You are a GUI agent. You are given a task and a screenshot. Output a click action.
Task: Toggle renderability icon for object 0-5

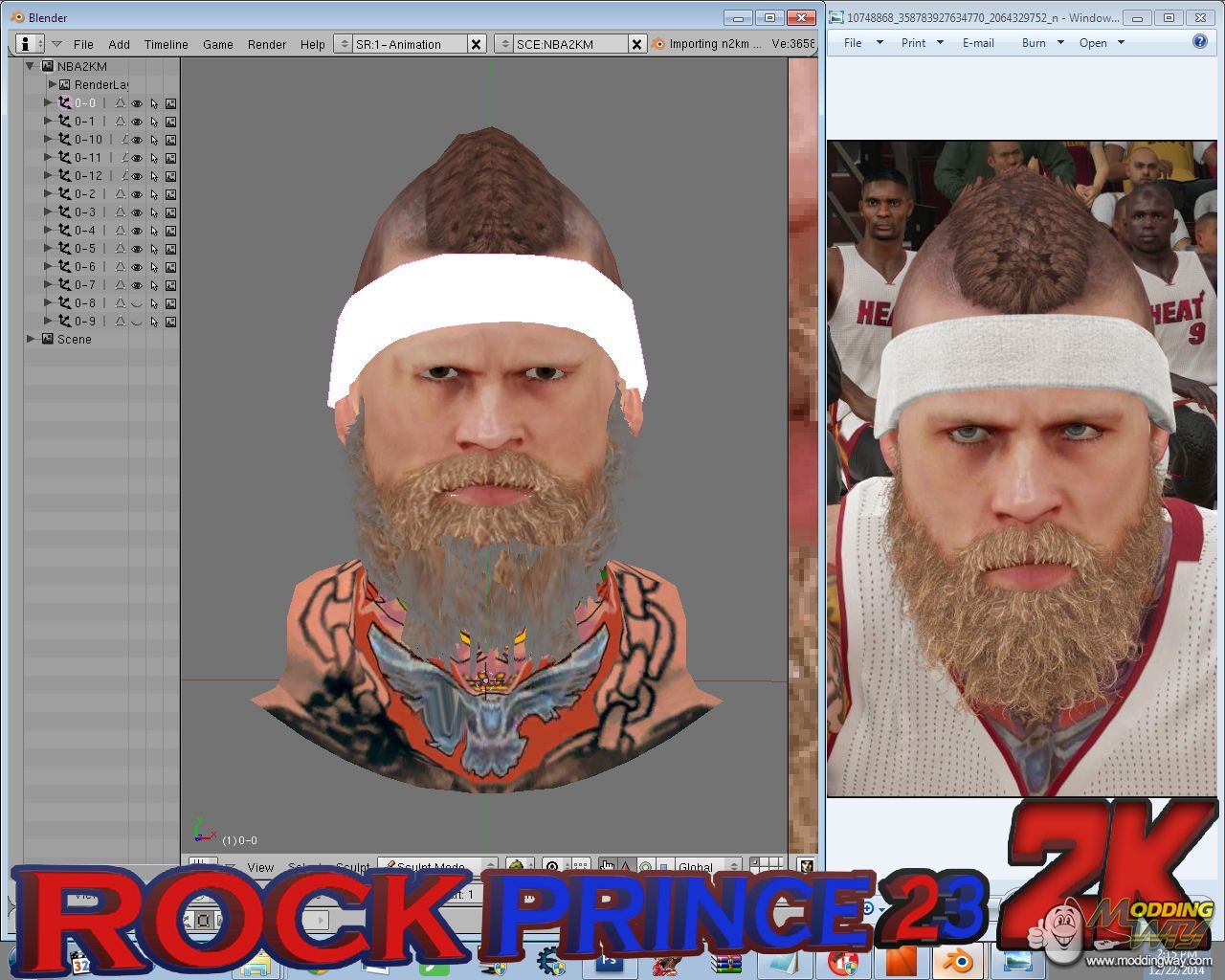170,249
